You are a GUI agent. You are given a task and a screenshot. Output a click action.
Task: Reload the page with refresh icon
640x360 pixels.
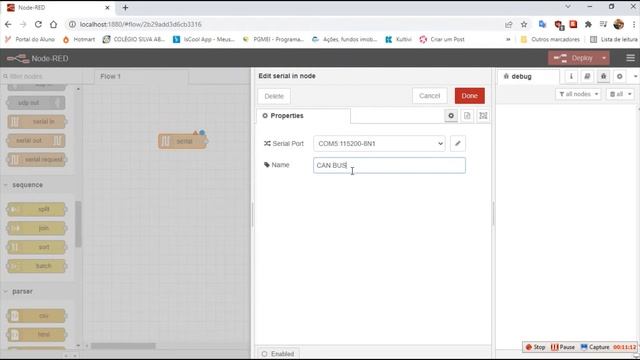(x=38, y=24)
